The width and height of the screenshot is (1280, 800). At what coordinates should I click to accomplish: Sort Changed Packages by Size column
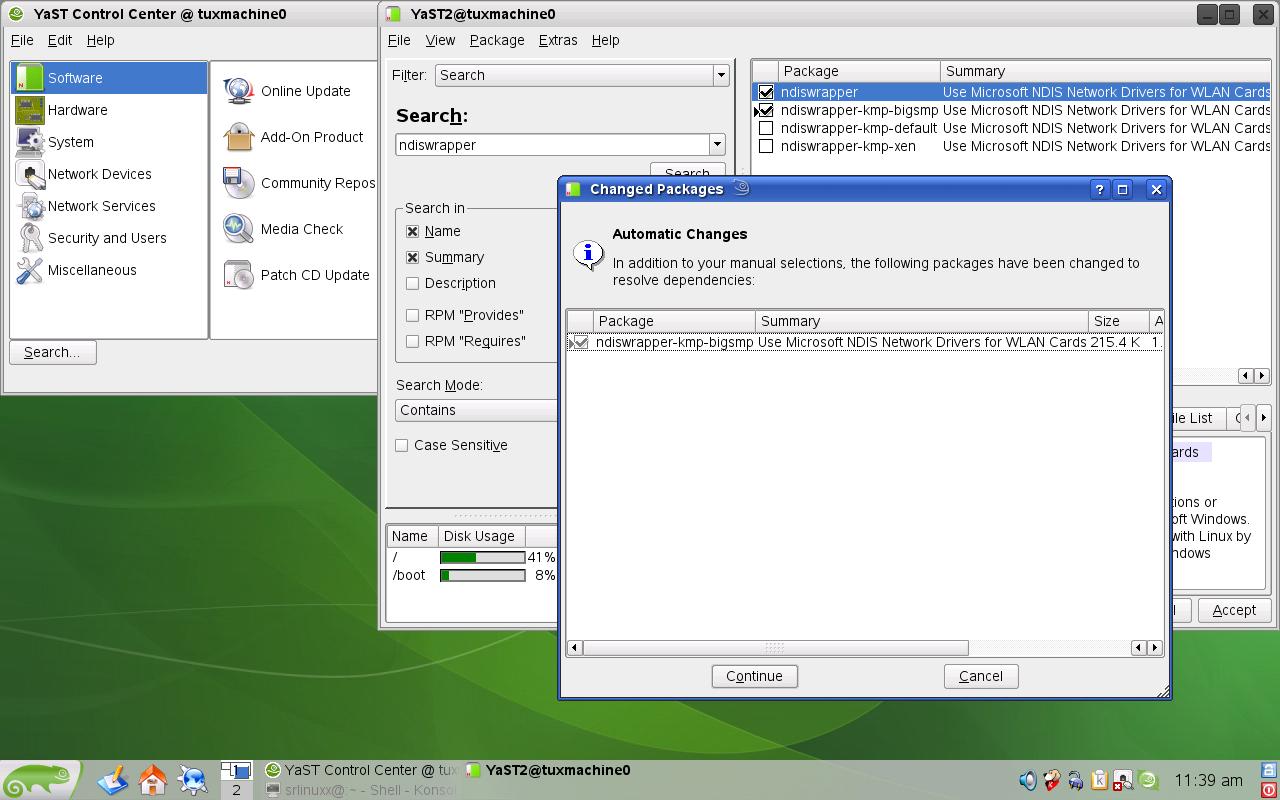[x=1118, y=321]
